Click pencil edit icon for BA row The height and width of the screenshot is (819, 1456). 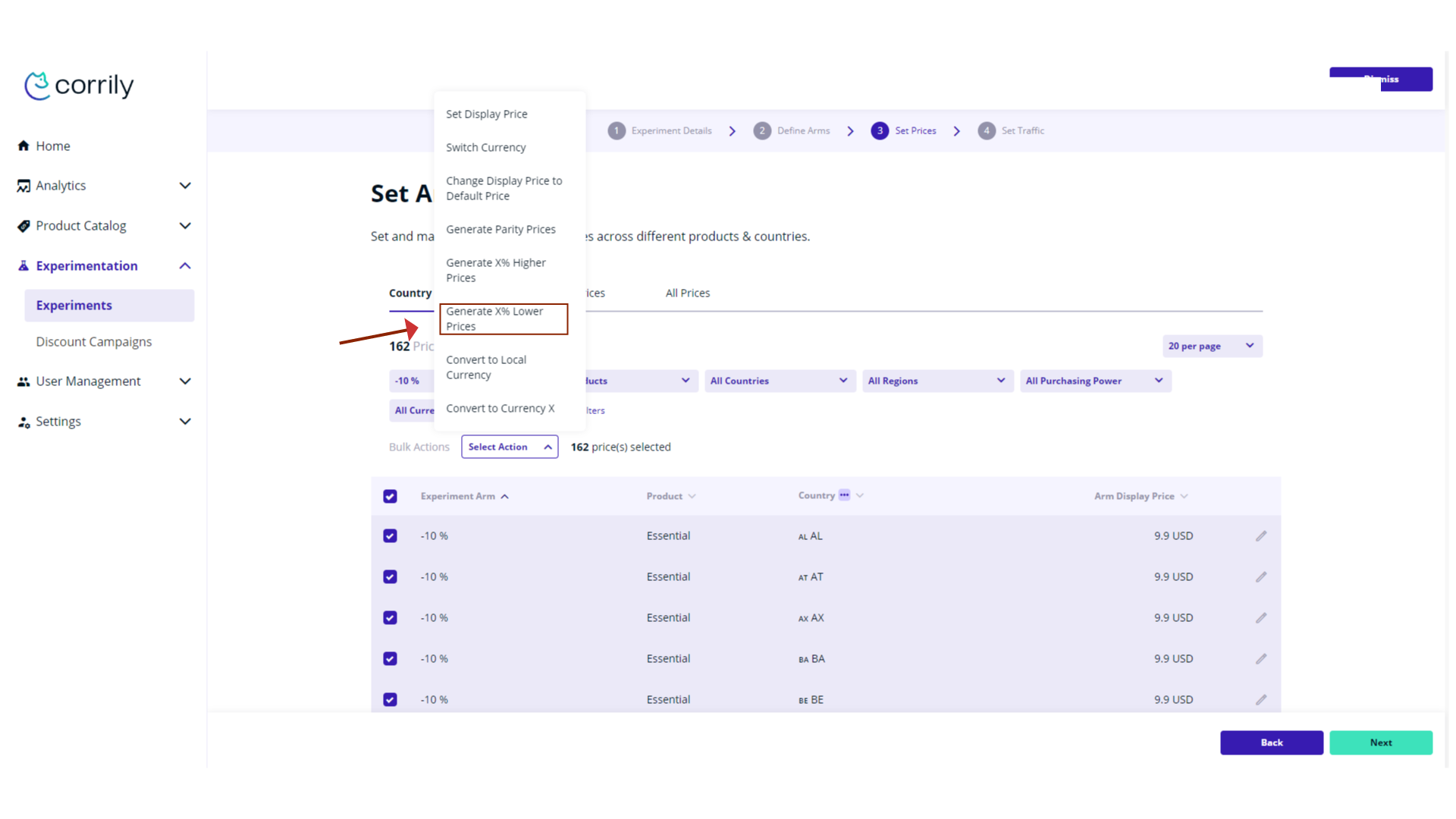[x=1261, y=659]
